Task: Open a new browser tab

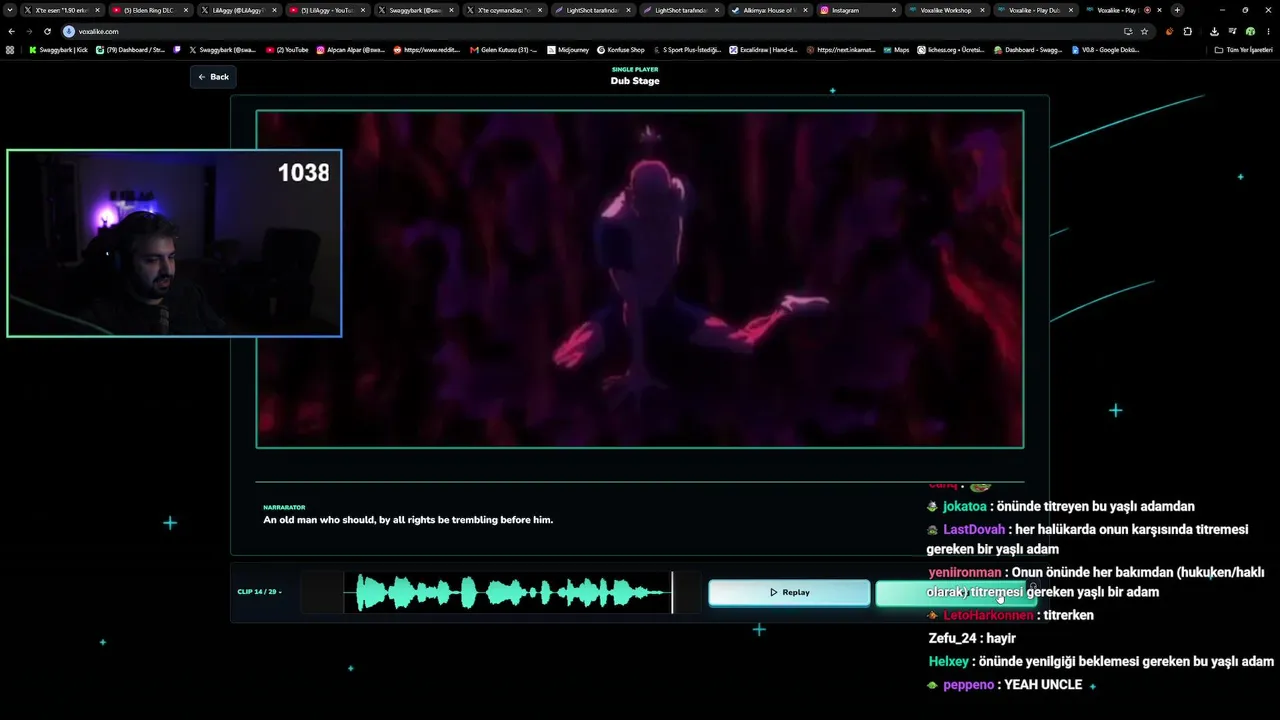Action: tap(1177, 10)
